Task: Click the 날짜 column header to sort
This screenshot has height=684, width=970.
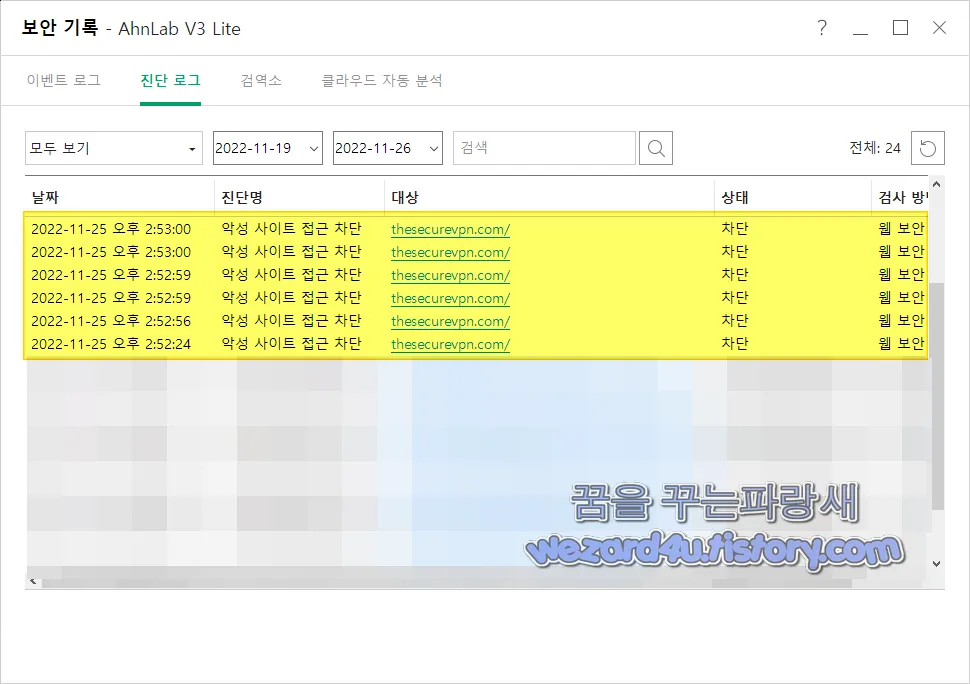Action: click(47, 194)
